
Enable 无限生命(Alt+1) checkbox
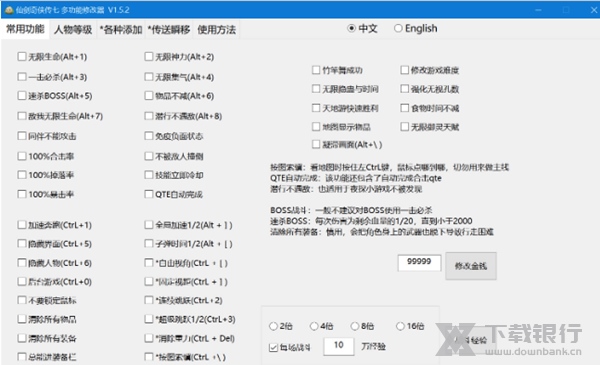pyautogui.click(x=22, y=57)
